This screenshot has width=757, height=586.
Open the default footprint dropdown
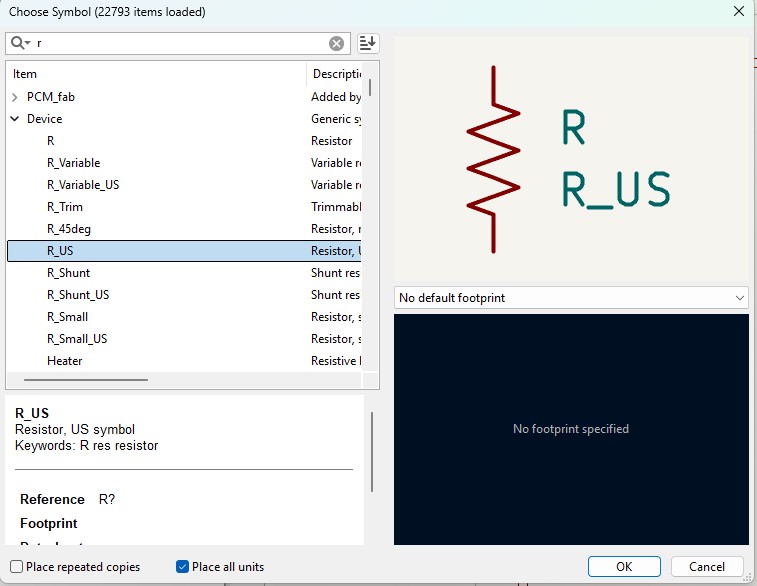coord(571,298)
